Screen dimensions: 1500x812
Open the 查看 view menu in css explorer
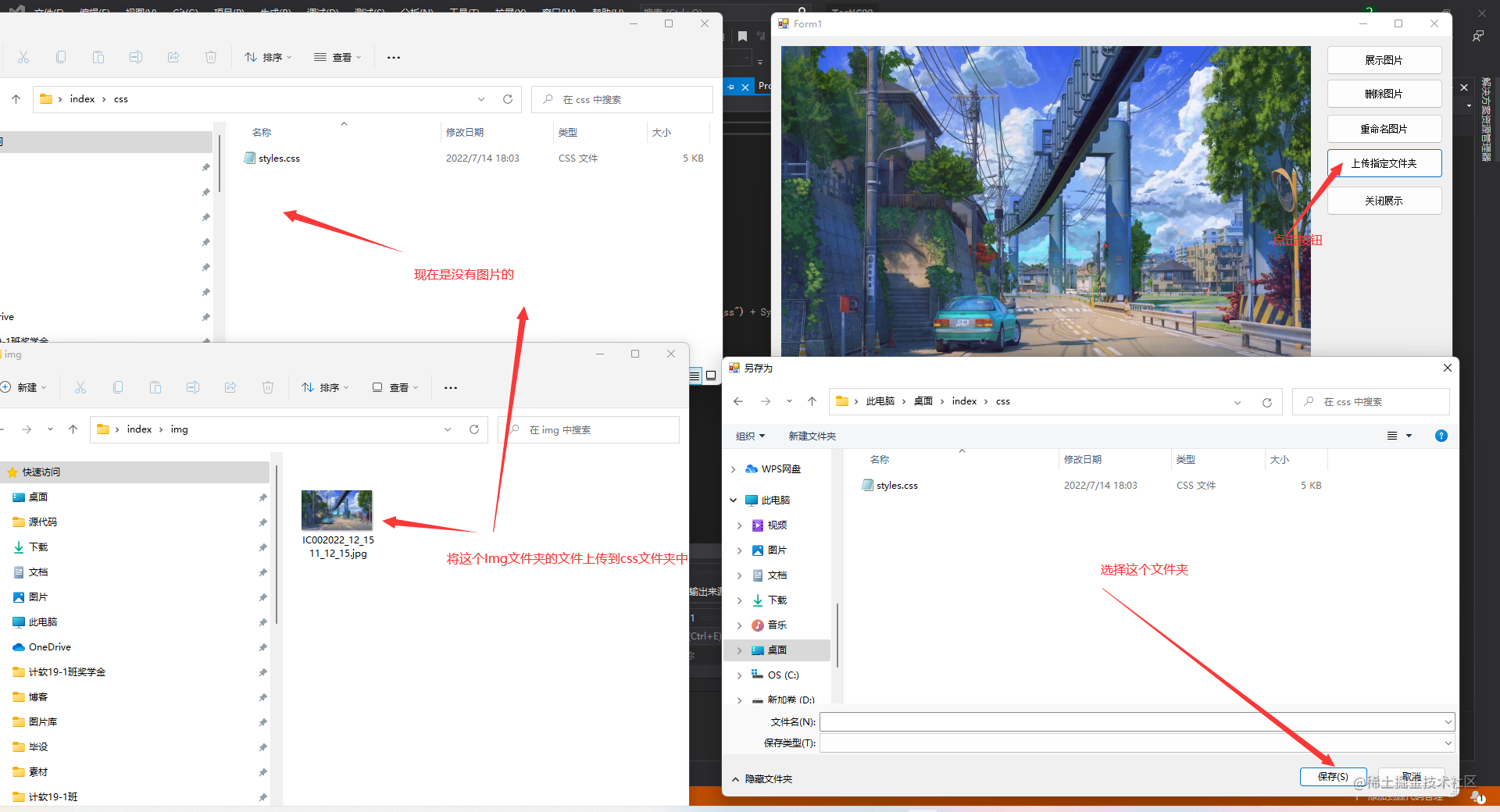tap(337, 57)
